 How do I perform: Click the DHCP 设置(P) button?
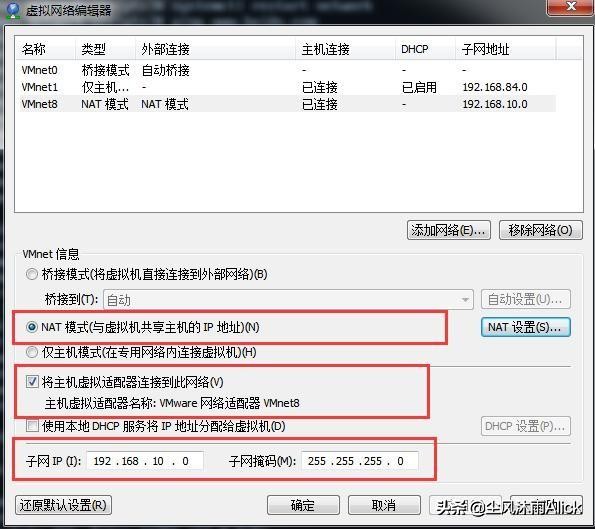click(x=526, y=426)
